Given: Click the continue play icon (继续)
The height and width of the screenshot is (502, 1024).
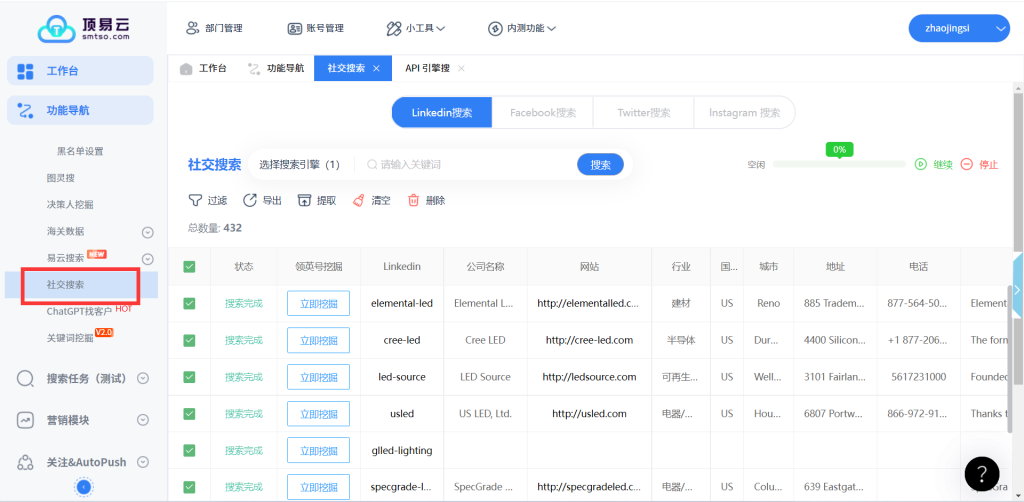Looking at the screenshot, I should (921, 164).
